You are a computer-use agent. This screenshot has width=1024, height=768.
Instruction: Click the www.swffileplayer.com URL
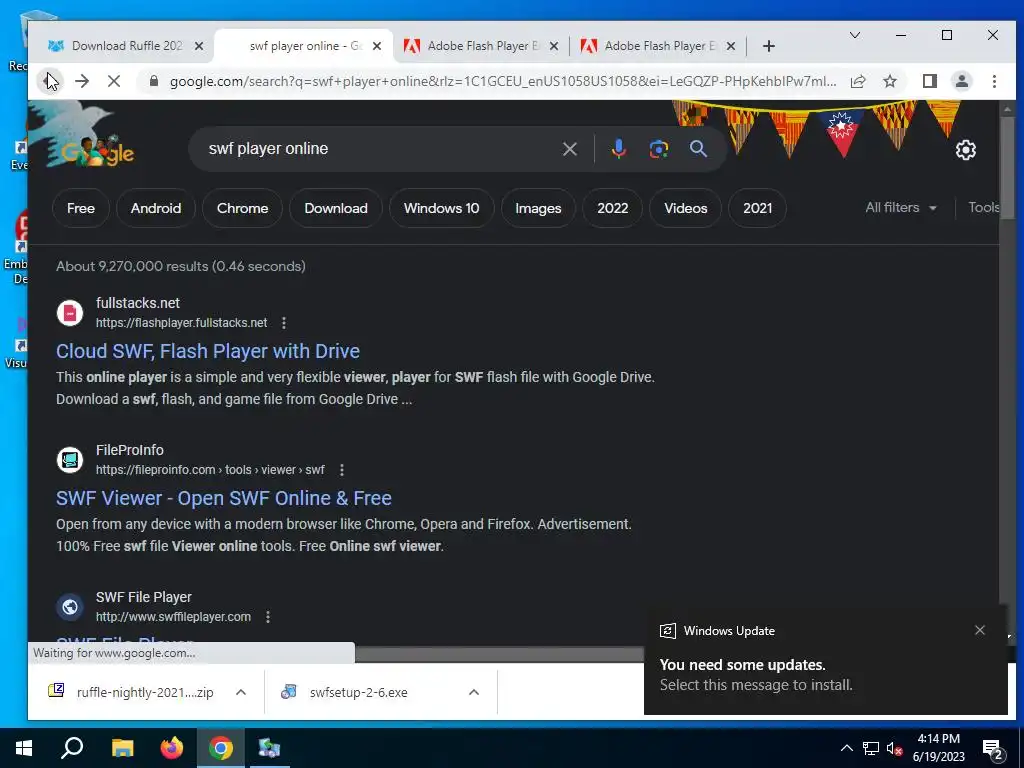(173, 616)
